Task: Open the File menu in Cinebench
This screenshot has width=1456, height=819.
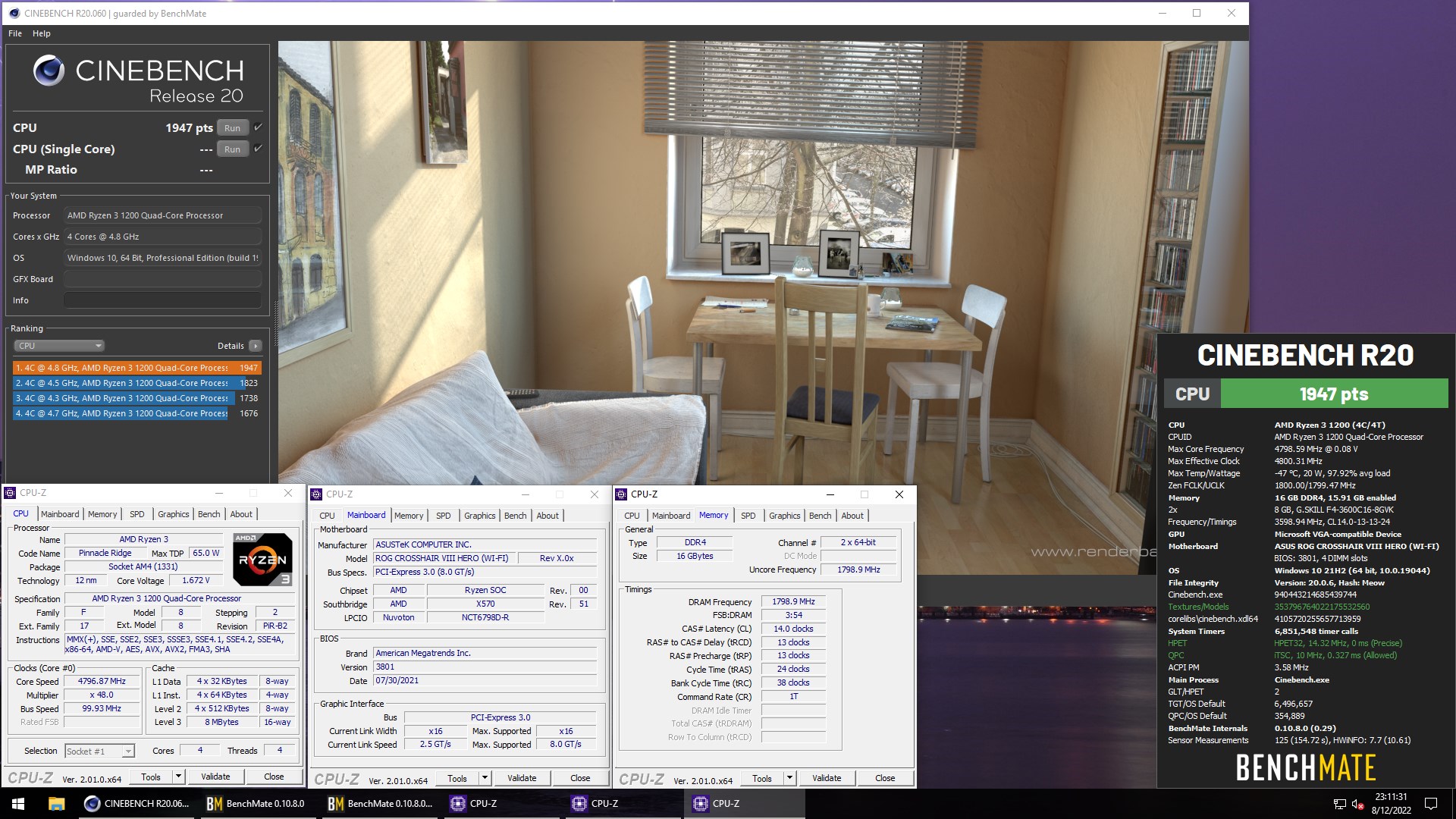Action: (x=15, y=33)
